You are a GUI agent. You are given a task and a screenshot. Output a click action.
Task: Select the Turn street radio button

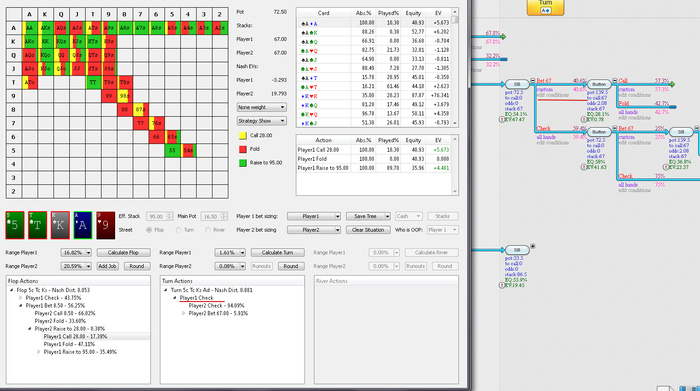pyautogui.click(x=179, y=230)
